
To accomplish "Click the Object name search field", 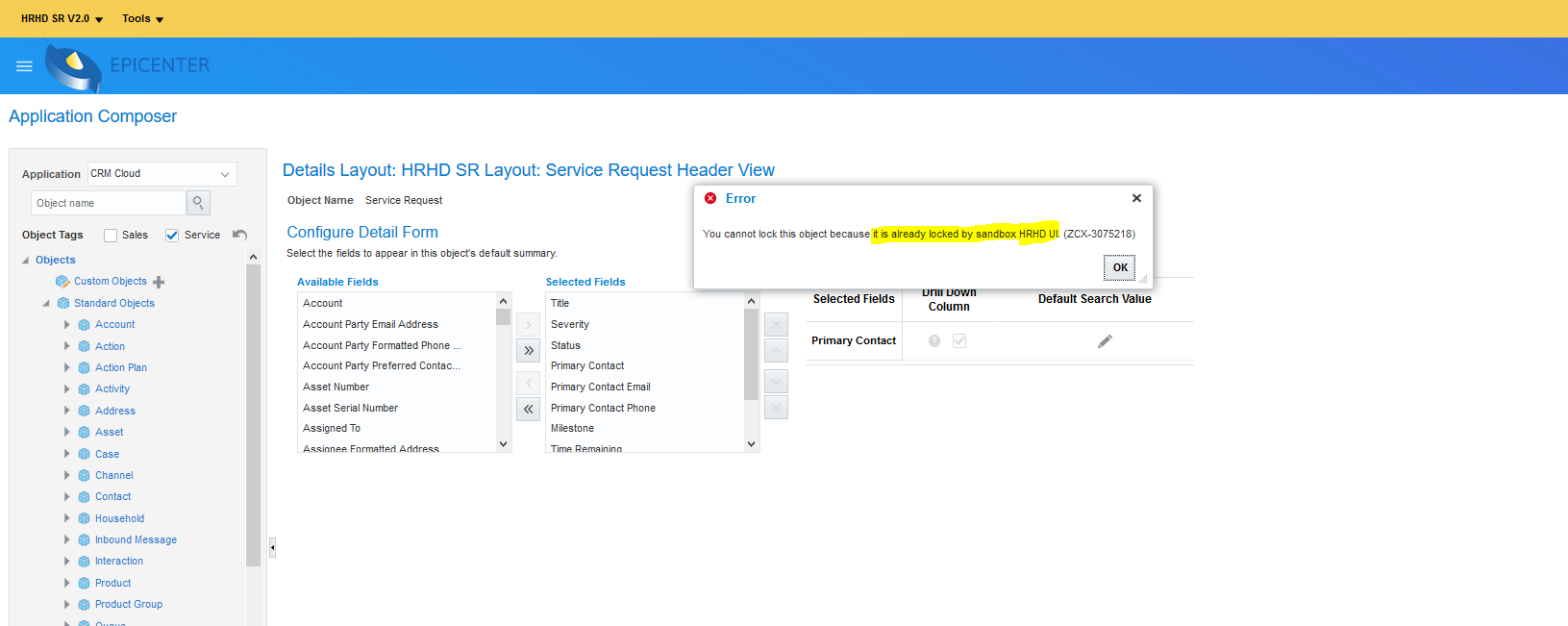I will 108,203.
